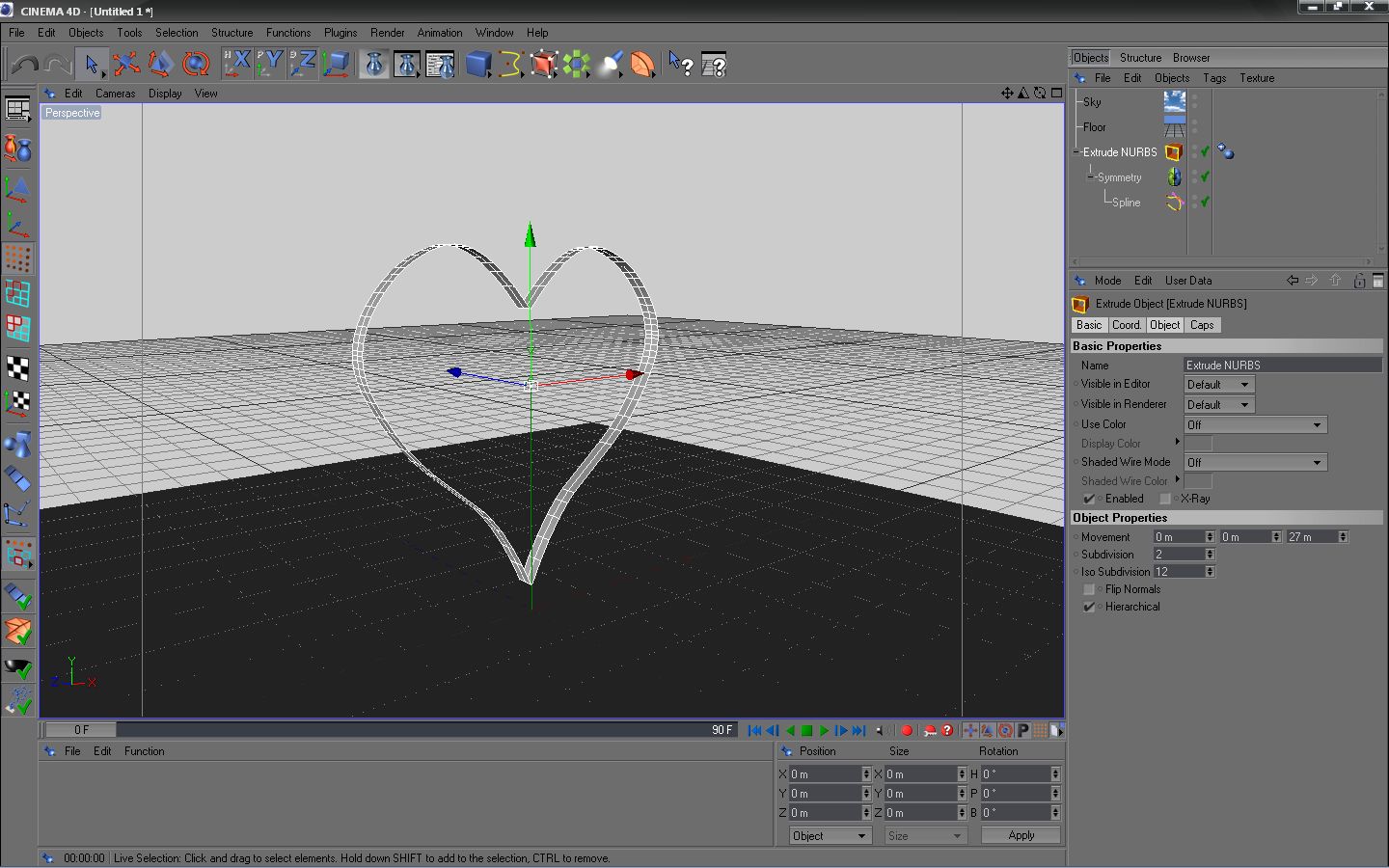Viewport: 1389px width, 868px height.
Task: Open the Shaded Wire Mode dropdown
Action: (1256, 463)
